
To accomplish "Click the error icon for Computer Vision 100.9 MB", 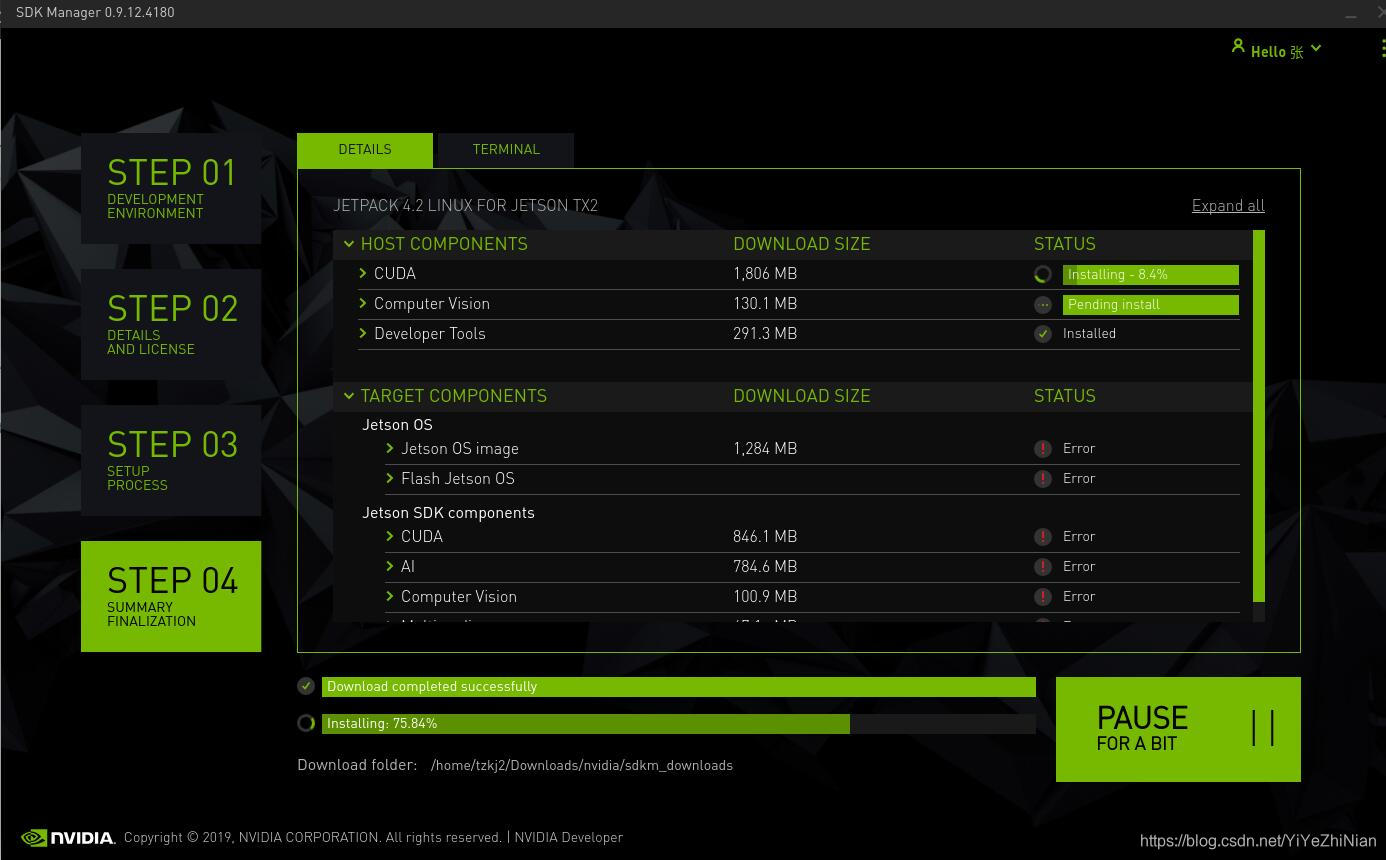I will [1043, 597].
